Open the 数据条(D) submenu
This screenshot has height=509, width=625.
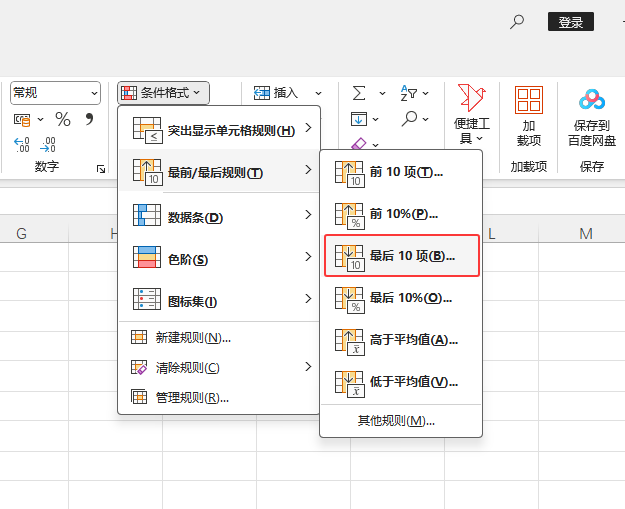(219, 216)
